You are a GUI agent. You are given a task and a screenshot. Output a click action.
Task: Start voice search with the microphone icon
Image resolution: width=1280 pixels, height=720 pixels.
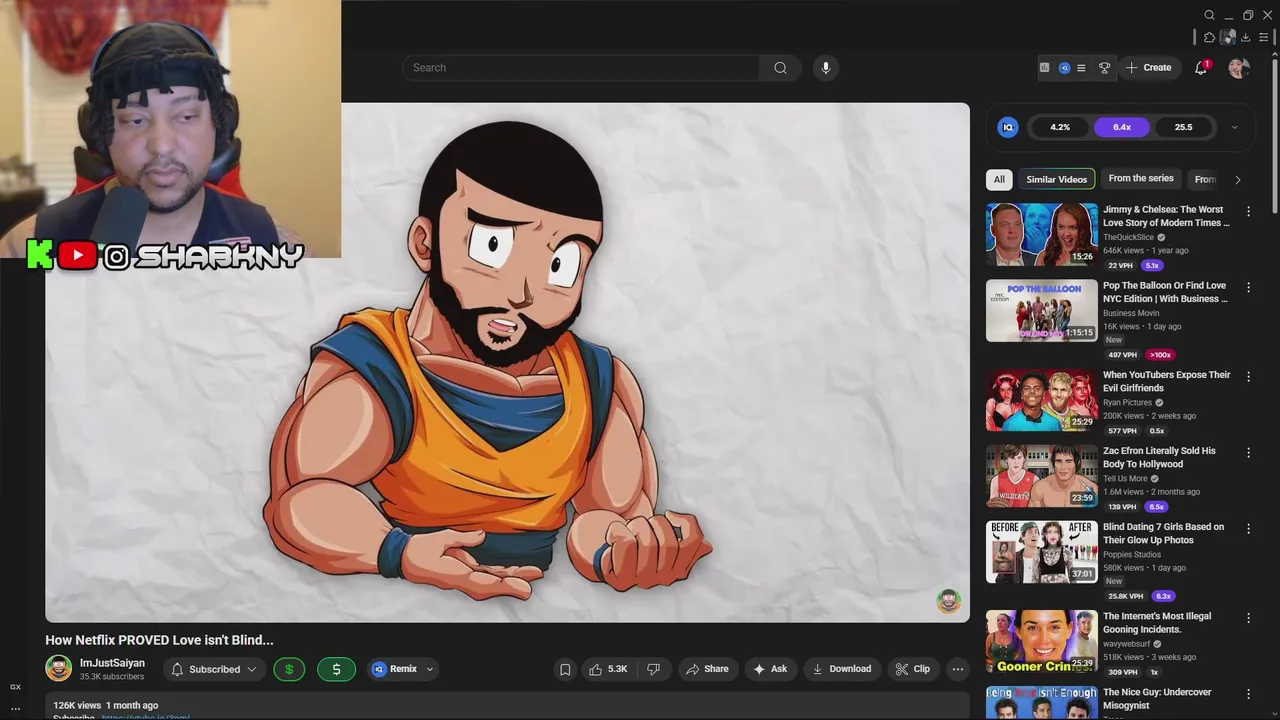click(x=826, y=68)
